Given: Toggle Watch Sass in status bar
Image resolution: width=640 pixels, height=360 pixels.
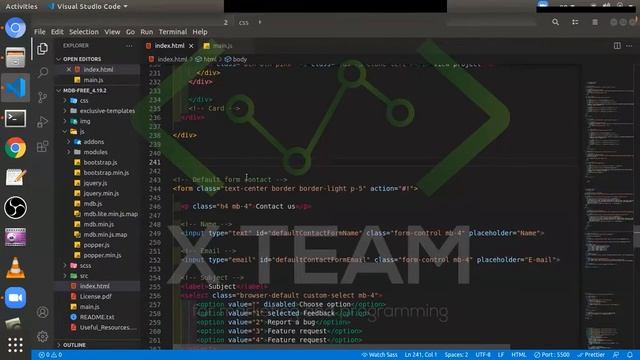Looking at the screenshot, I should 379,355.
